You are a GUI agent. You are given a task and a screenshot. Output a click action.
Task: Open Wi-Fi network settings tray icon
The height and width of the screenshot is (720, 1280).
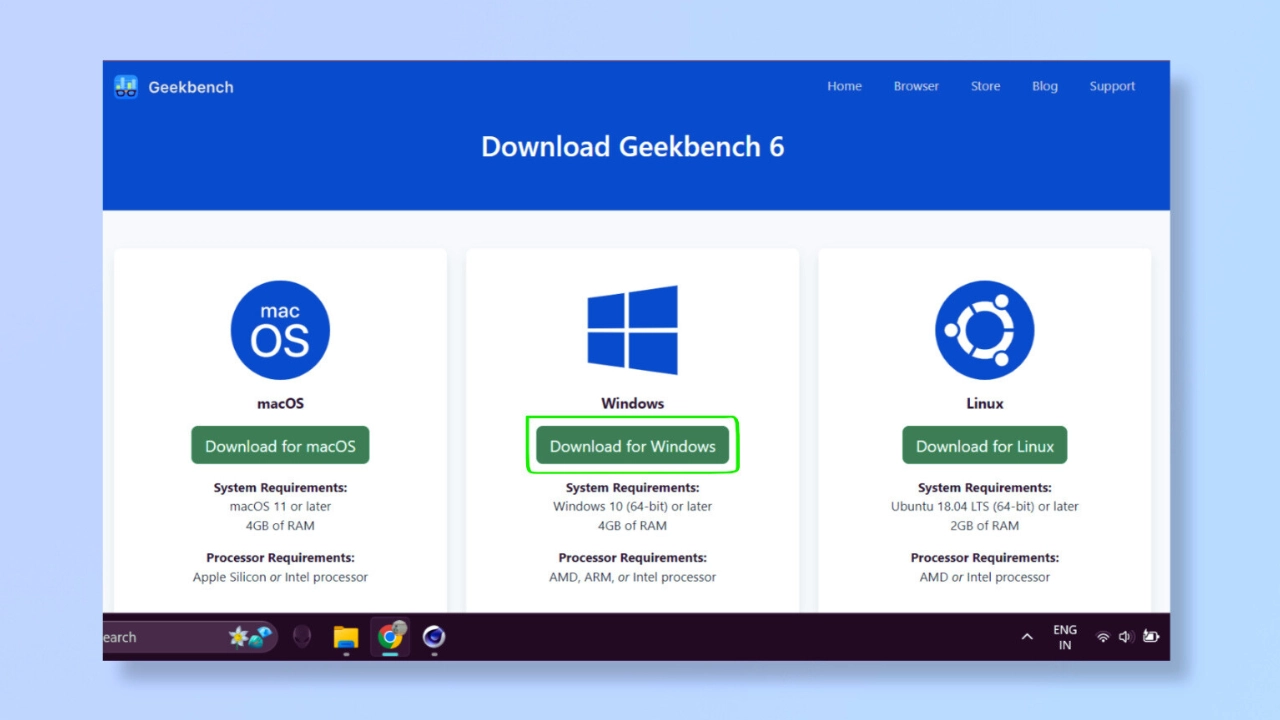click(x=1103, y=637)
